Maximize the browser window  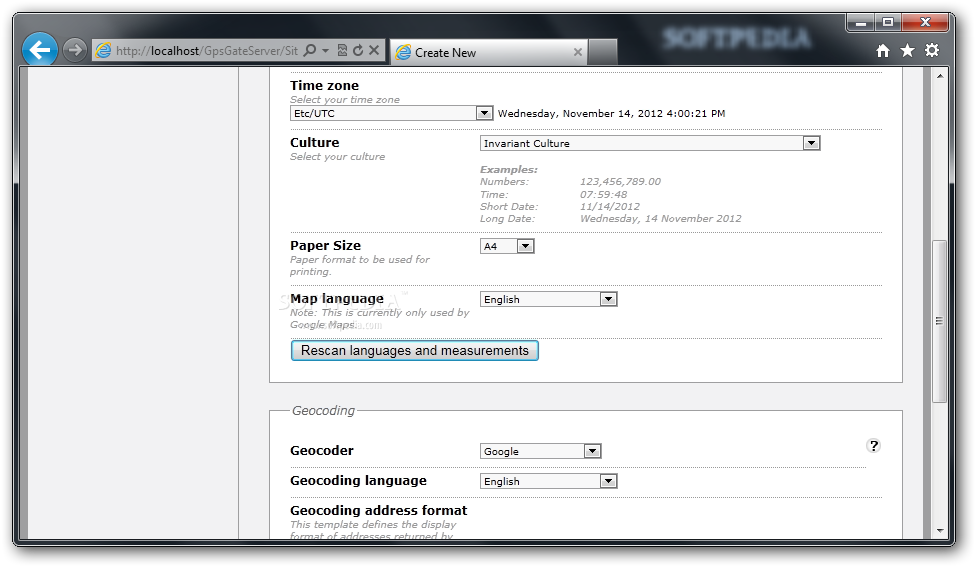(x=888, y=22)
